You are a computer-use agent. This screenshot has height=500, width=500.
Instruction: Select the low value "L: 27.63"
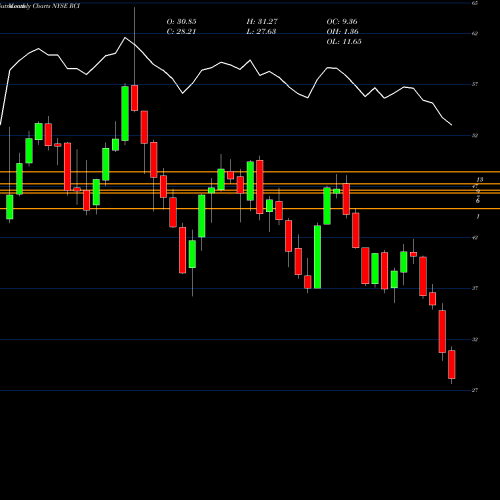click(261, 32)
